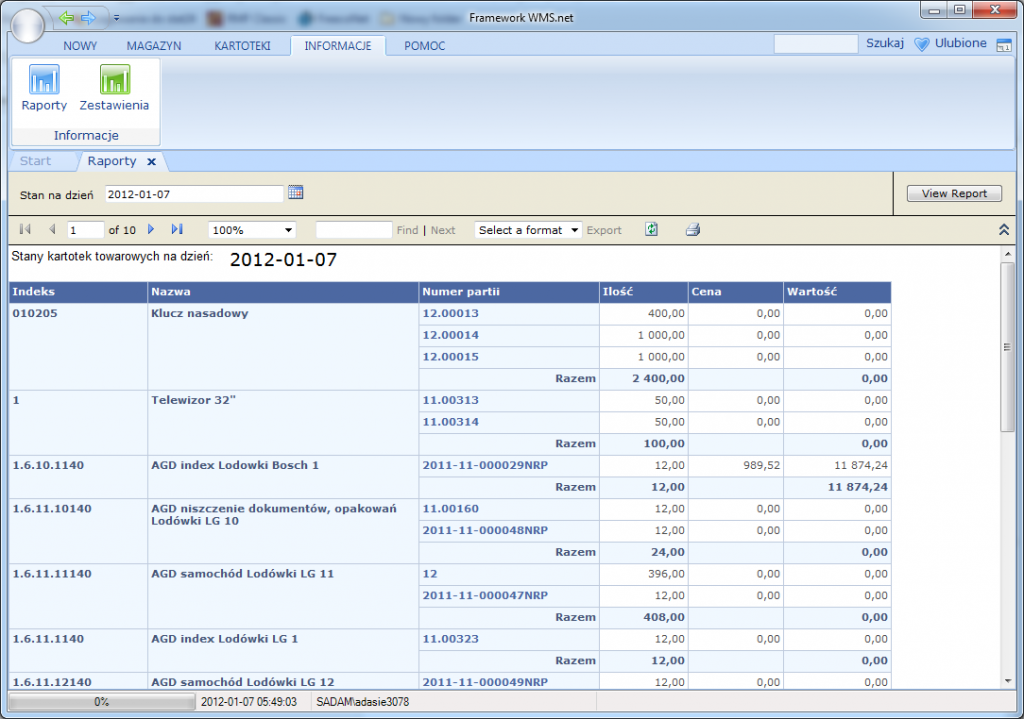The image size is (1024, 719).
Task: Open the Select a format dropdown
Action: tap(528, 230)
